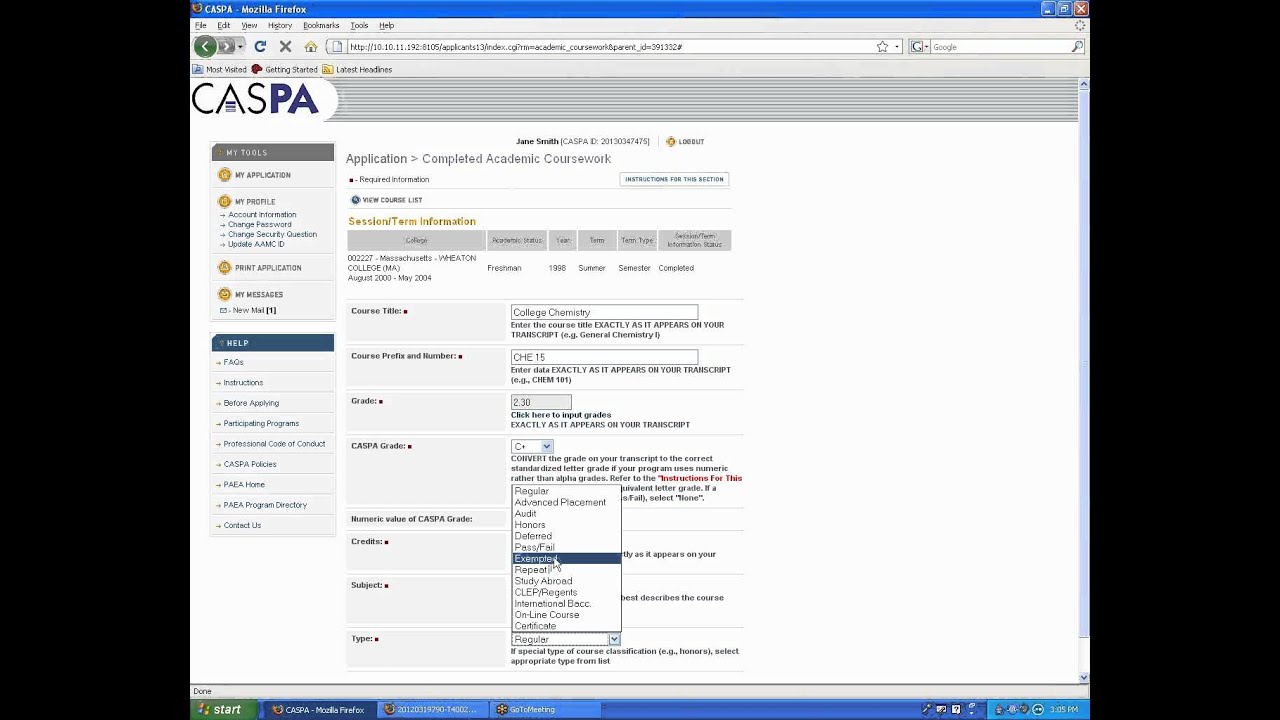This screenshot has height=720, width=1280.
Task: Open the Edit menu
Action: 224,25
